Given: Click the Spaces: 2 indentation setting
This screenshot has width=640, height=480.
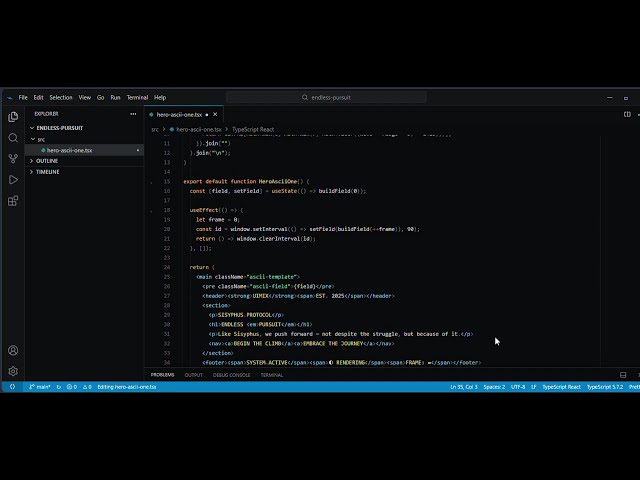Looking at the screenshot, I should pos(494,387).
